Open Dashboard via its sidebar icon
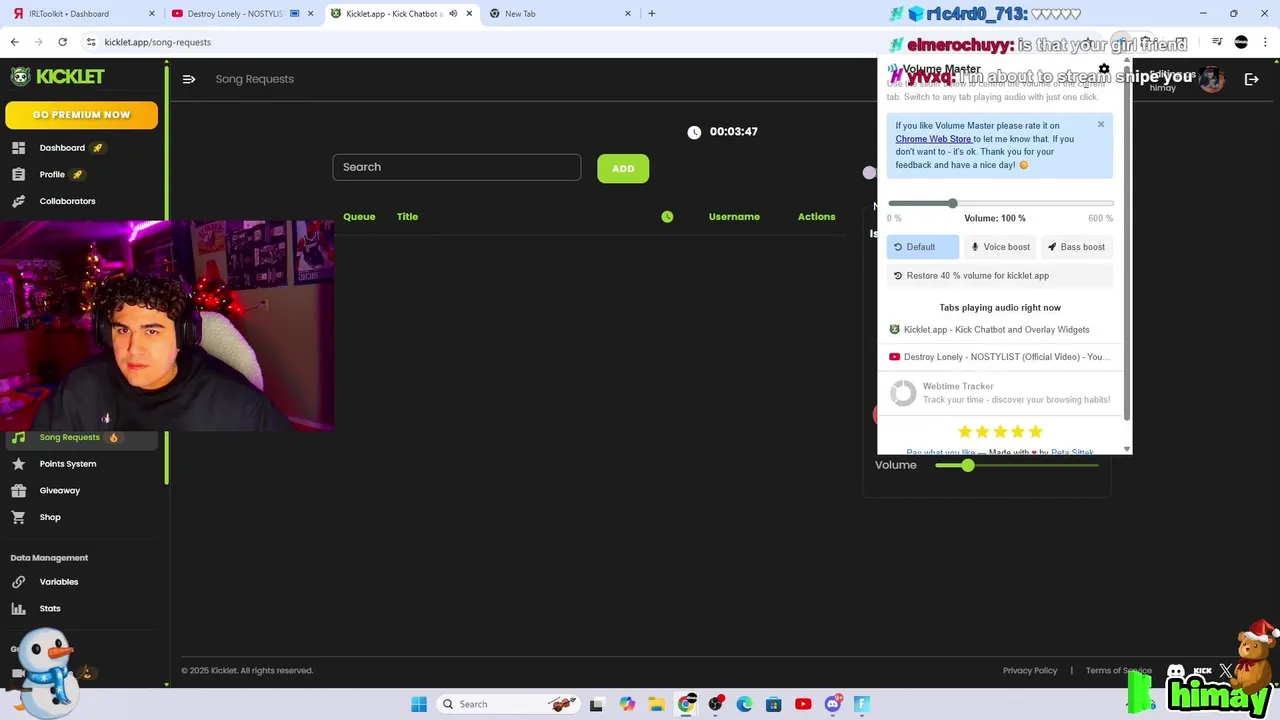Image resolution: width=1280 pixels, height=720 pixels. (18, 148)
